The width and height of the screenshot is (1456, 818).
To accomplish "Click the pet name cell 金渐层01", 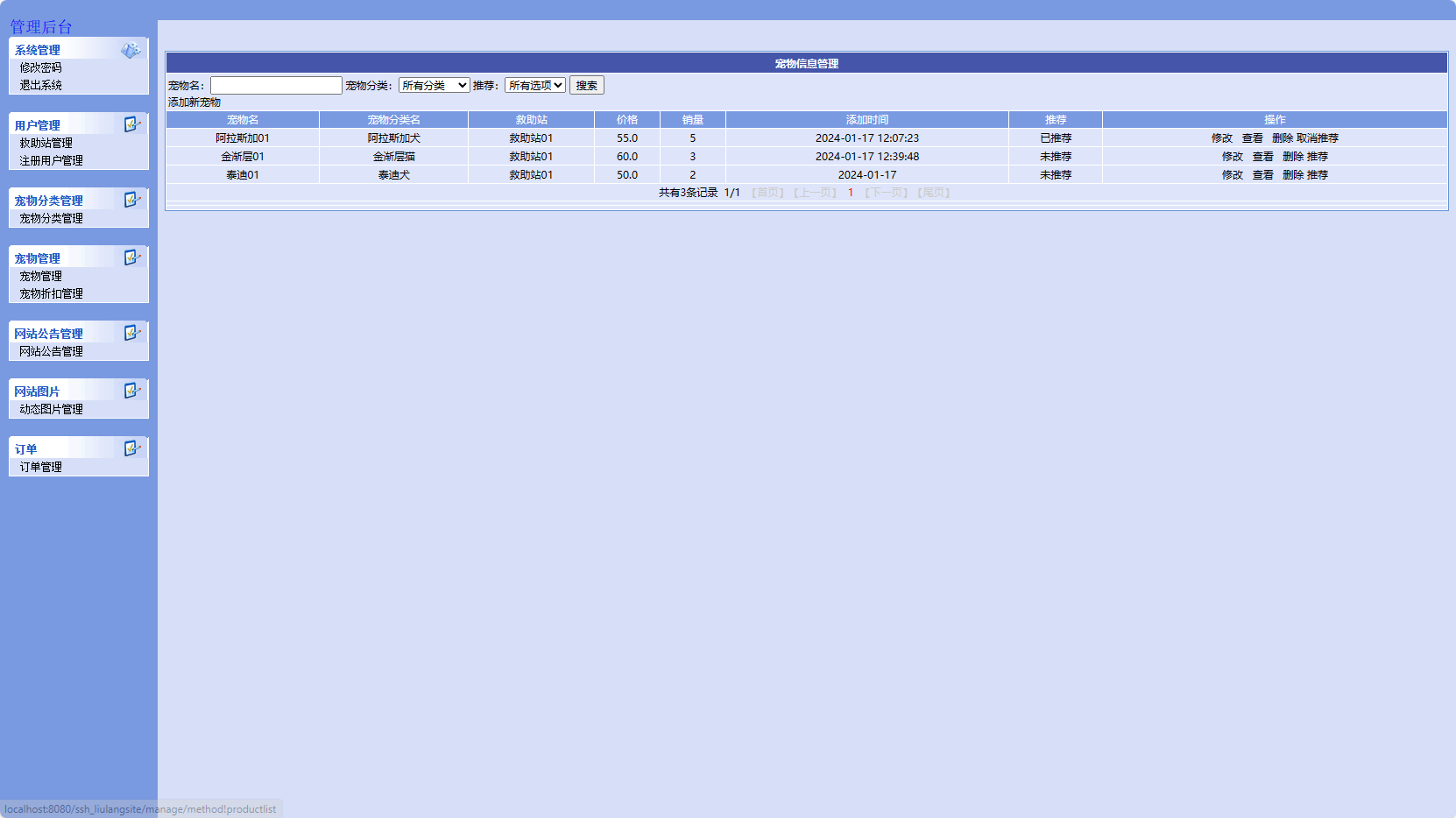I will [x=243, y=157].
